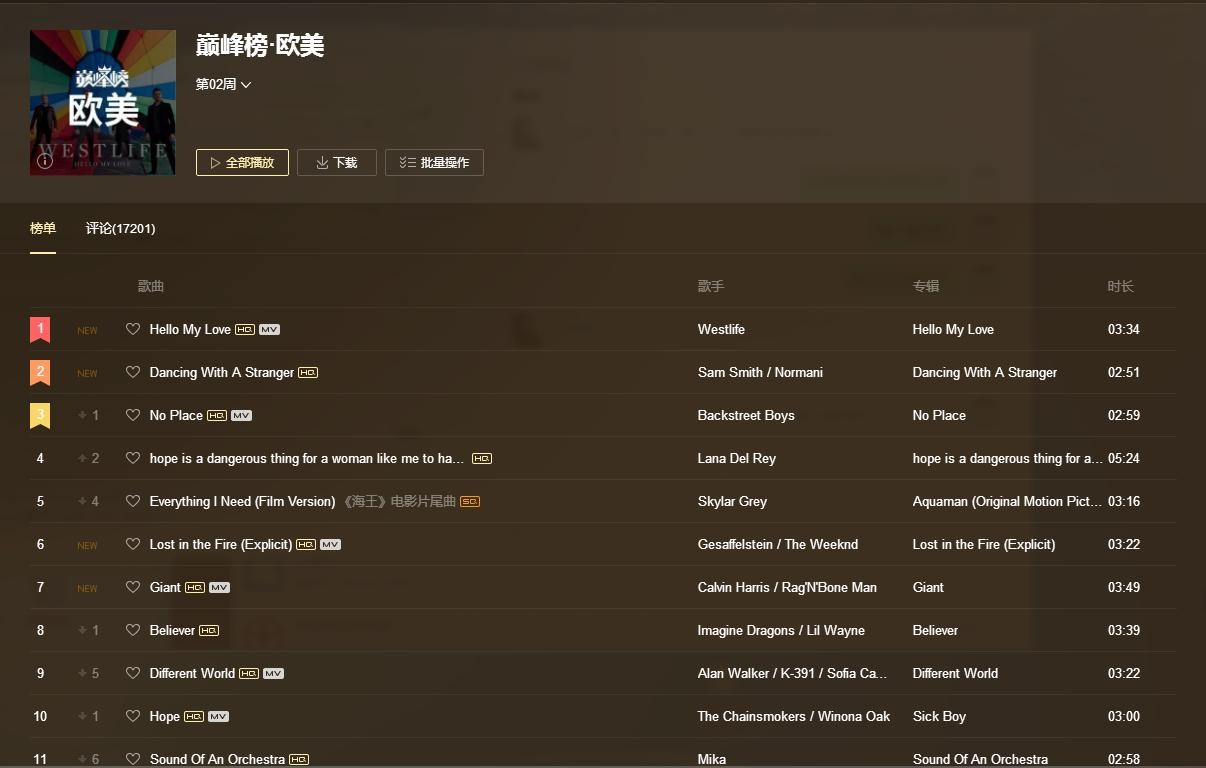The image size is (1206, 768).
Task: Open the 批量操作 batch operations menu
Action: (434, 163)
